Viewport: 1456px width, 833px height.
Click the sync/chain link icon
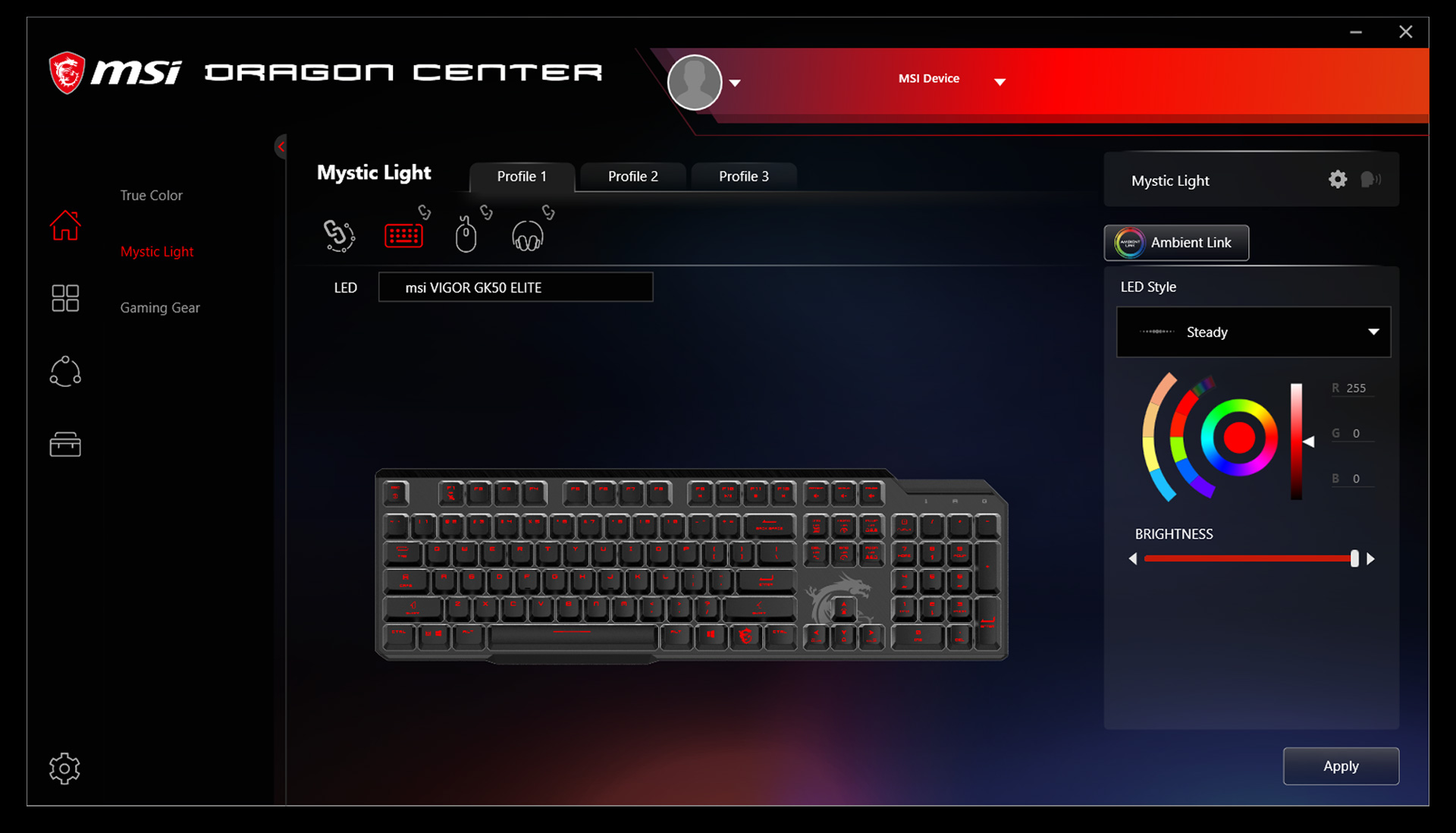pyautogui.click(x=341, y=237)
